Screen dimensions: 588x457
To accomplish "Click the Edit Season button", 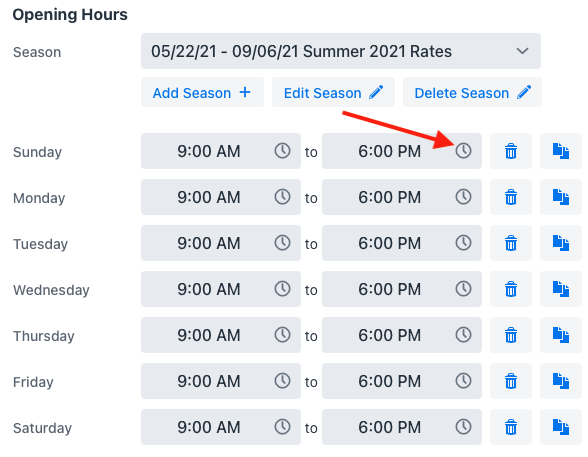I will (x=333, y=92).
